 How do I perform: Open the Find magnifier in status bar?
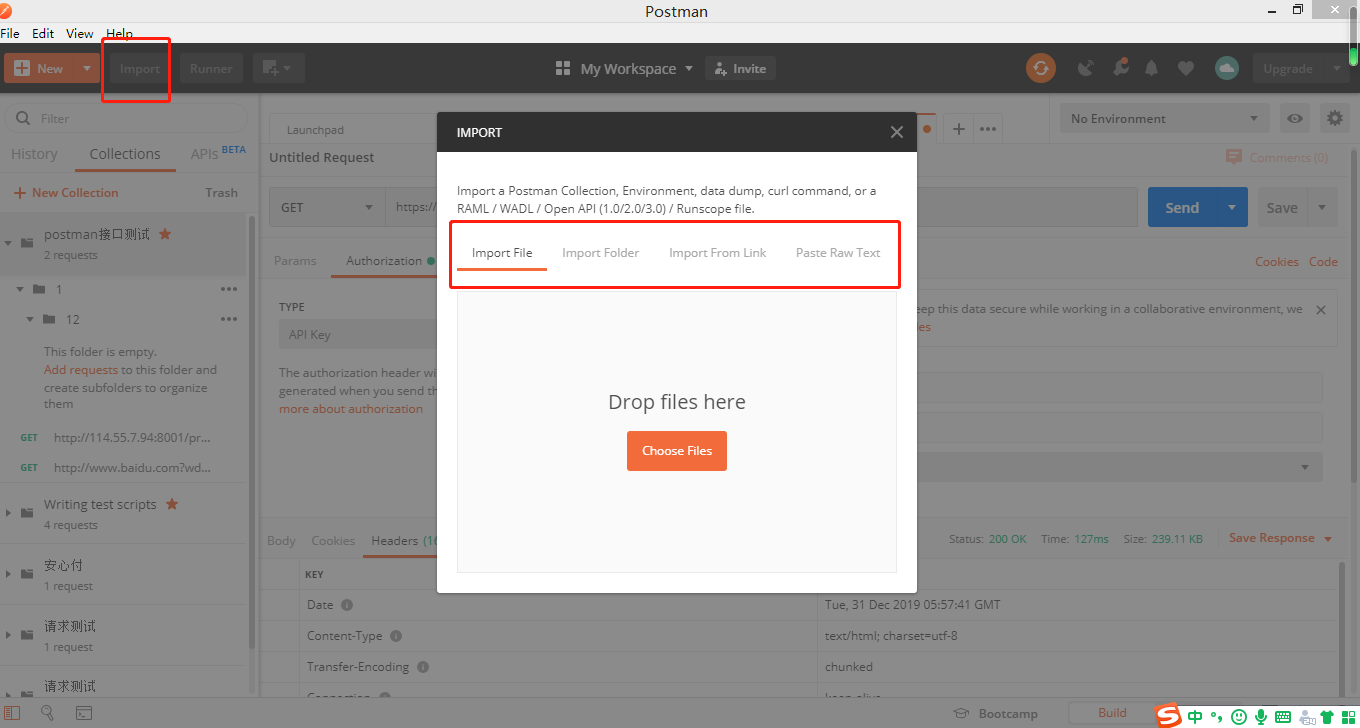point(47,713)
